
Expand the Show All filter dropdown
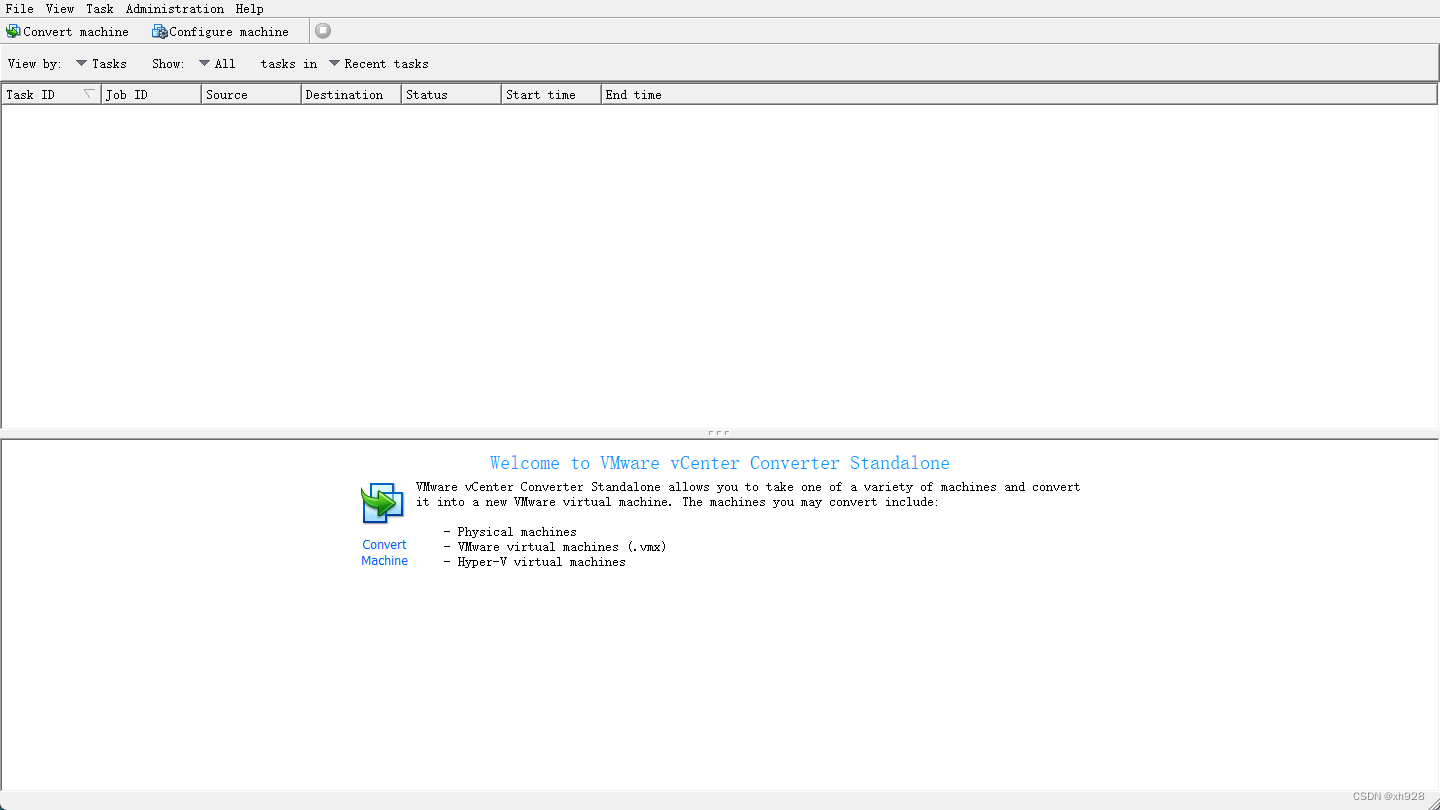218,63
